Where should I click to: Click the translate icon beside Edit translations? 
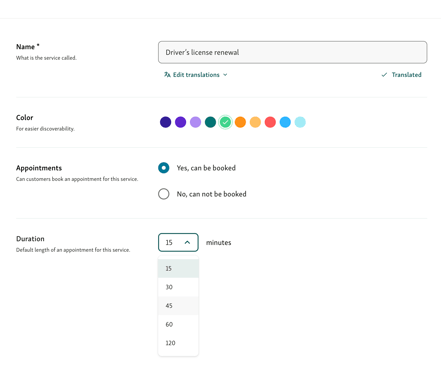[167, 75]
